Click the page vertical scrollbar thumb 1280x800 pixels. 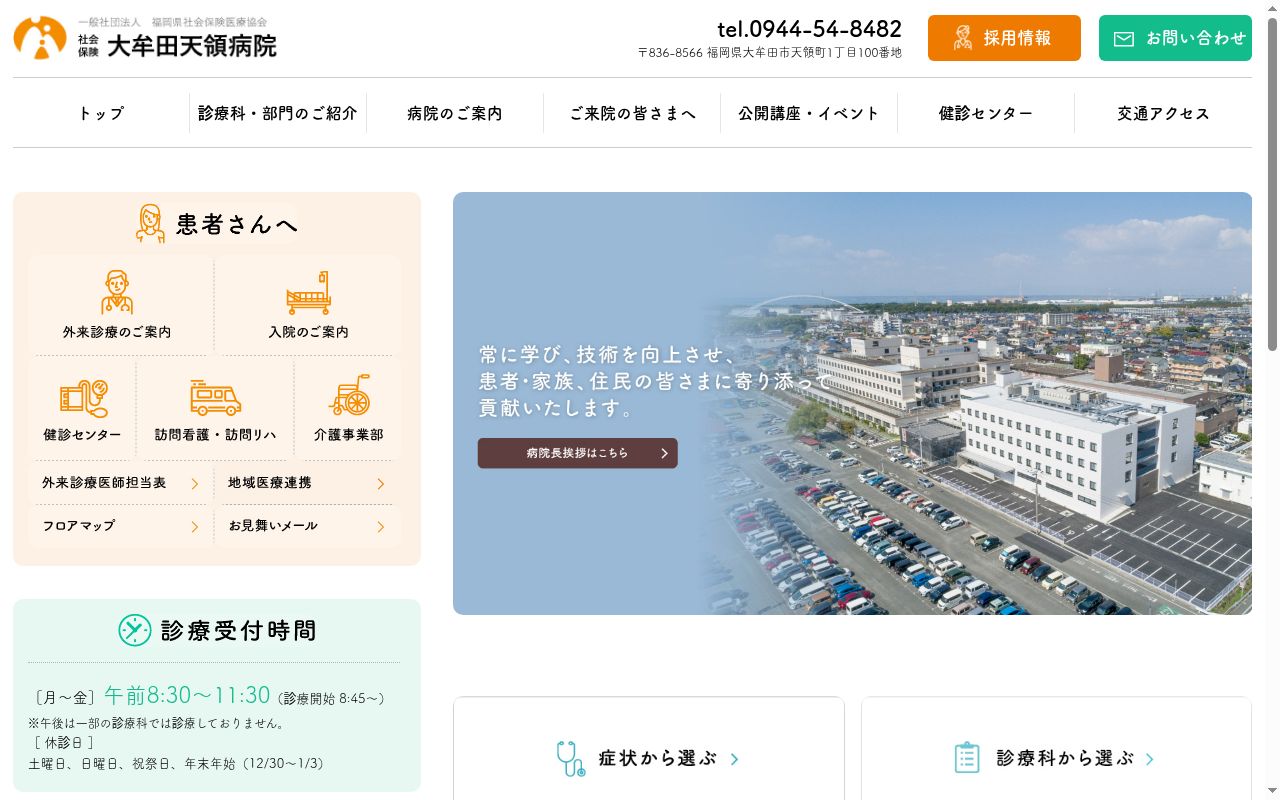click(x=1272, y=184)
